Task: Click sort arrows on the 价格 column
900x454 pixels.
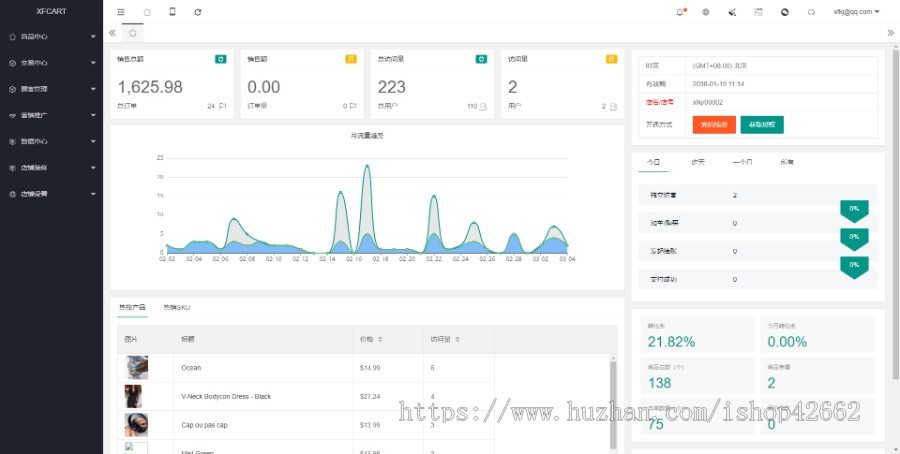Action: coord(380,339)
